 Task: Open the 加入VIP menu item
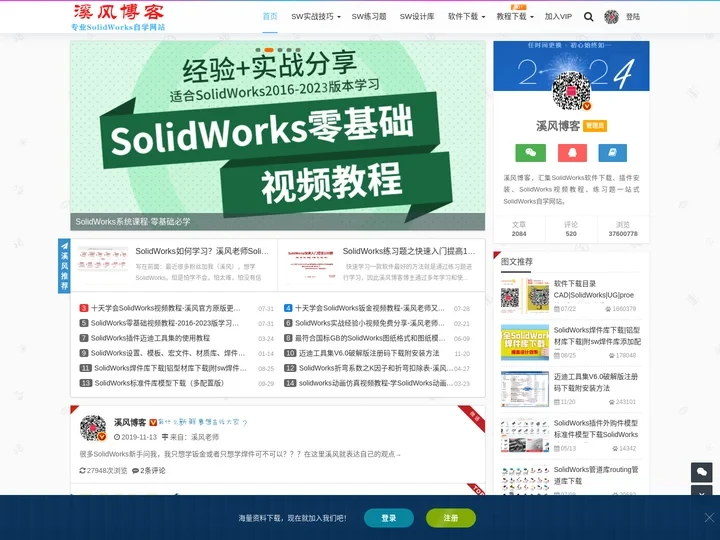click(x=558, y=17)
